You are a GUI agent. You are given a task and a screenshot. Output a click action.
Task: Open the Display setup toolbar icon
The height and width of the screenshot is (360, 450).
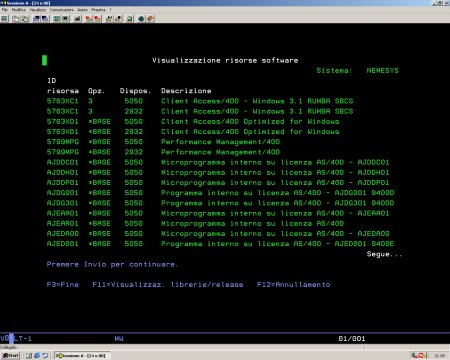tap(57, 19)
